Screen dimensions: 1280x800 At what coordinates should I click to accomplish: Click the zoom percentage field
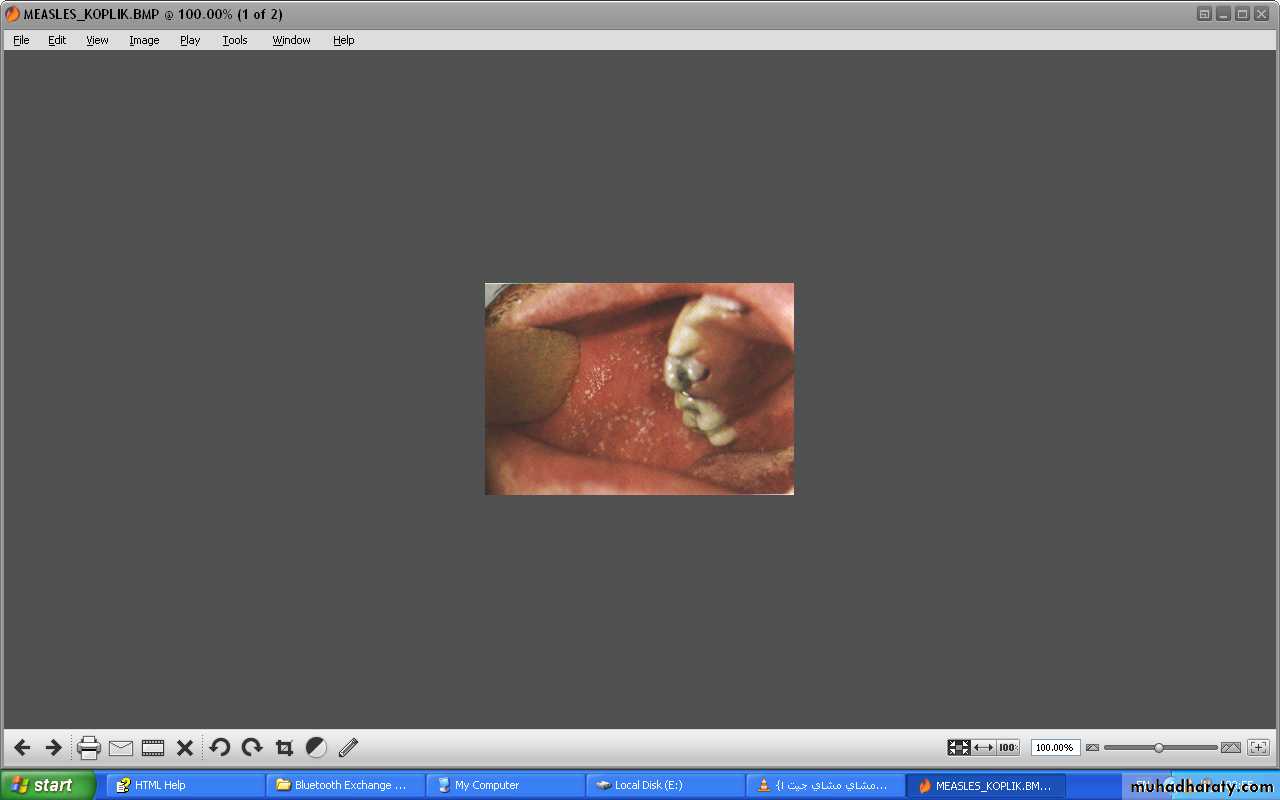point(1055,747)
